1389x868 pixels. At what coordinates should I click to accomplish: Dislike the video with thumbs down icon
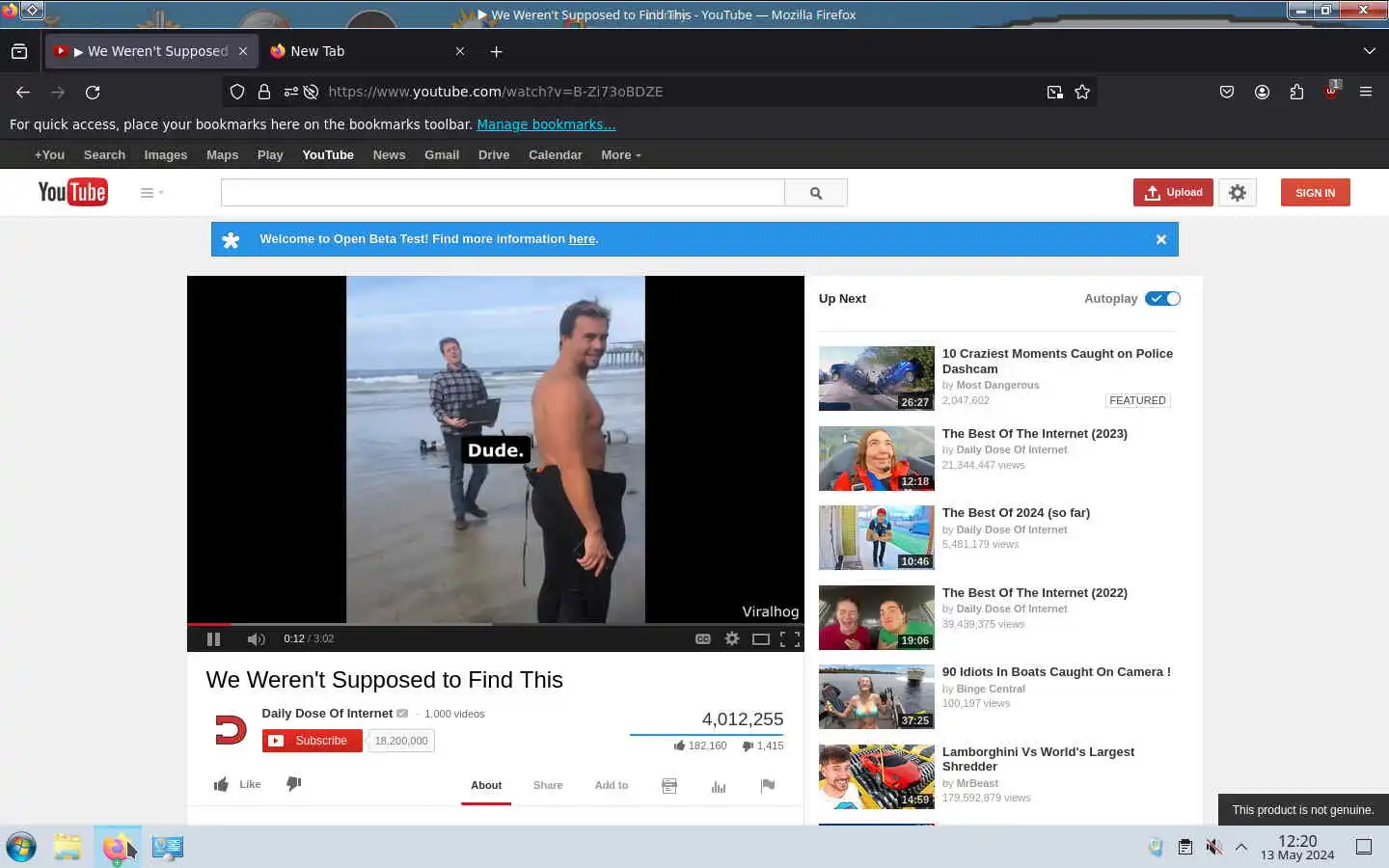[294, 784]
